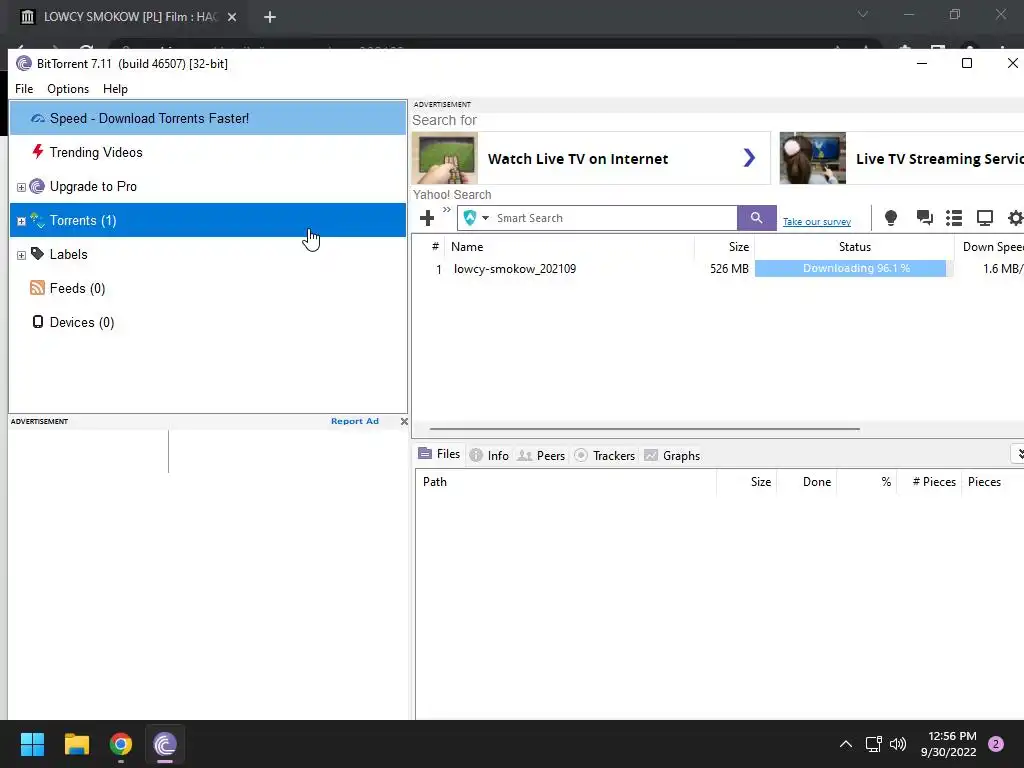Image resolution: width=1024 pixels, height=768 pixels.
Task: Click the Done column header in Files
Action: 807,482
